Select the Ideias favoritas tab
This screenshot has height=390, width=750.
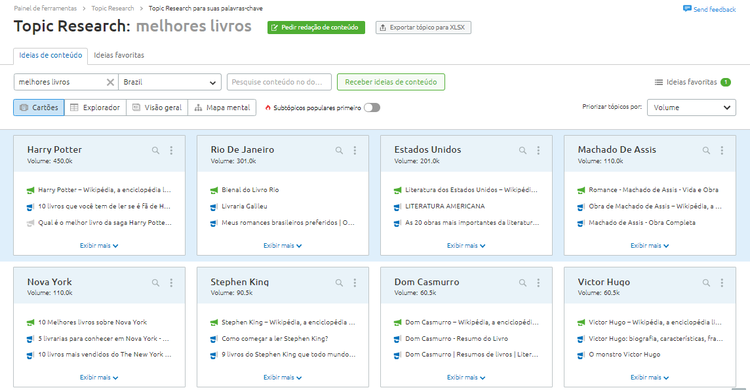(119, 56)
